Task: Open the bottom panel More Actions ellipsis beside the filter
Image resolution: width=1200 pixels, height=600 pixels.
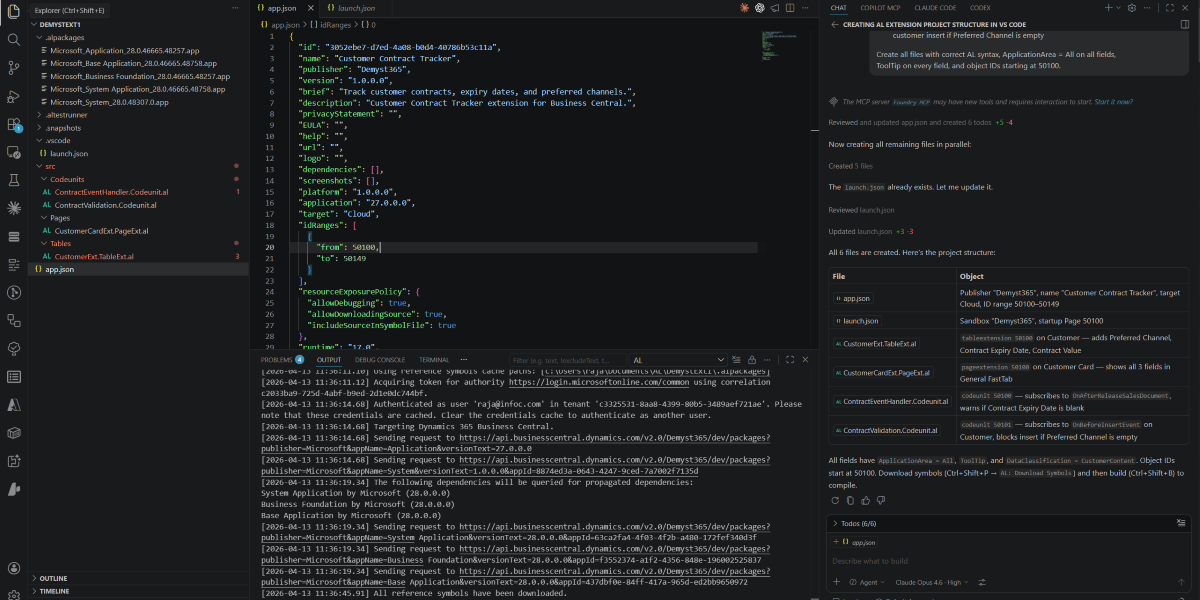Action: point(767,360)
